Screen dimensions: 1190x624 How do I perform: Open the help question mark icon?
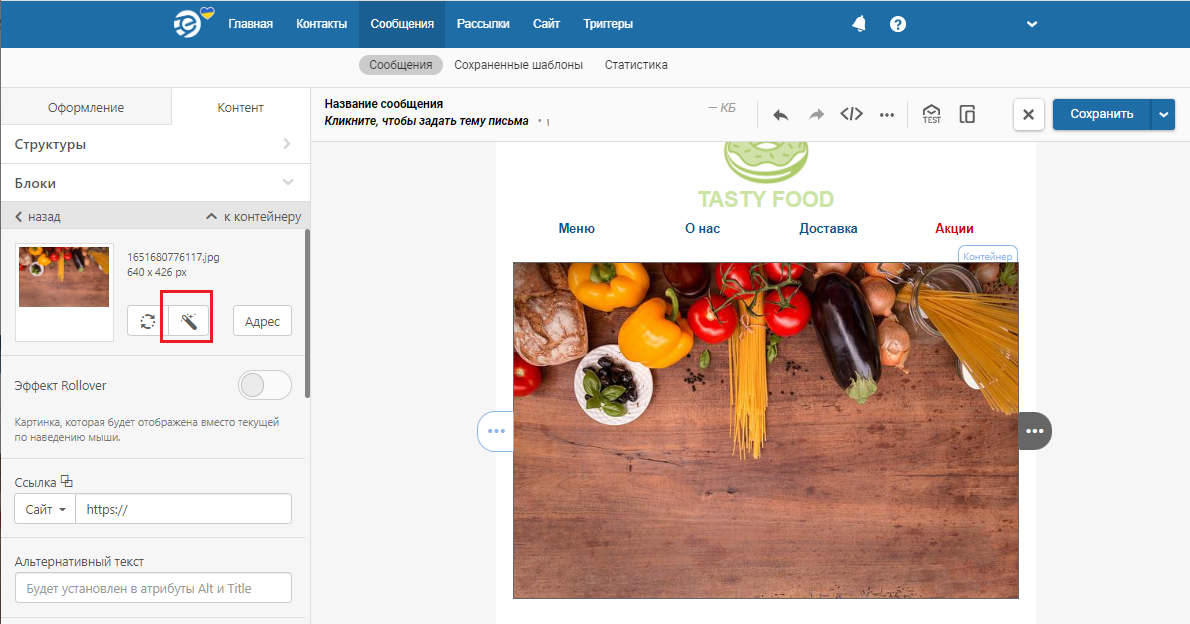pos(898,24)
